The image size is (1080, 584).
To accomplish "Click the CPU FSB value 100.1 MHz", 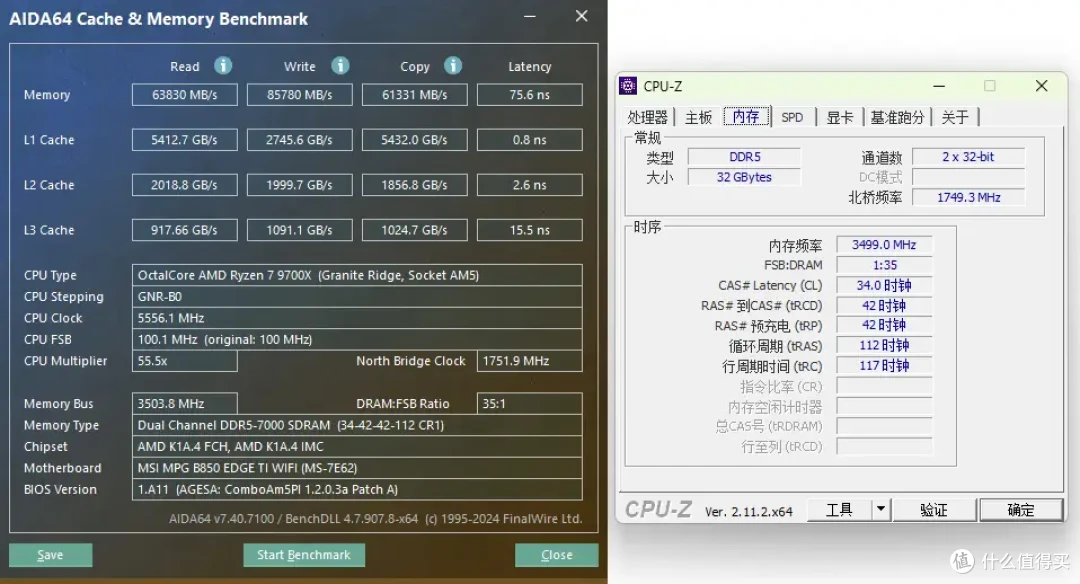I will coord(357,339).
